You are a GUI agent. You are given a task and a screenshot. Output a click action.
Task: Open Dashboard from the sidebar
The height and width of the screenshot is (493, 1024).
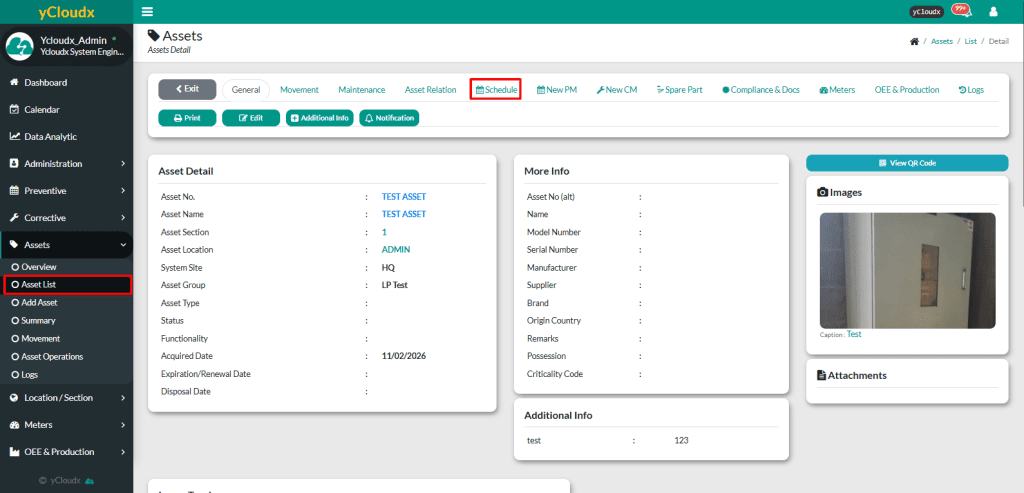tap(45, 83)
